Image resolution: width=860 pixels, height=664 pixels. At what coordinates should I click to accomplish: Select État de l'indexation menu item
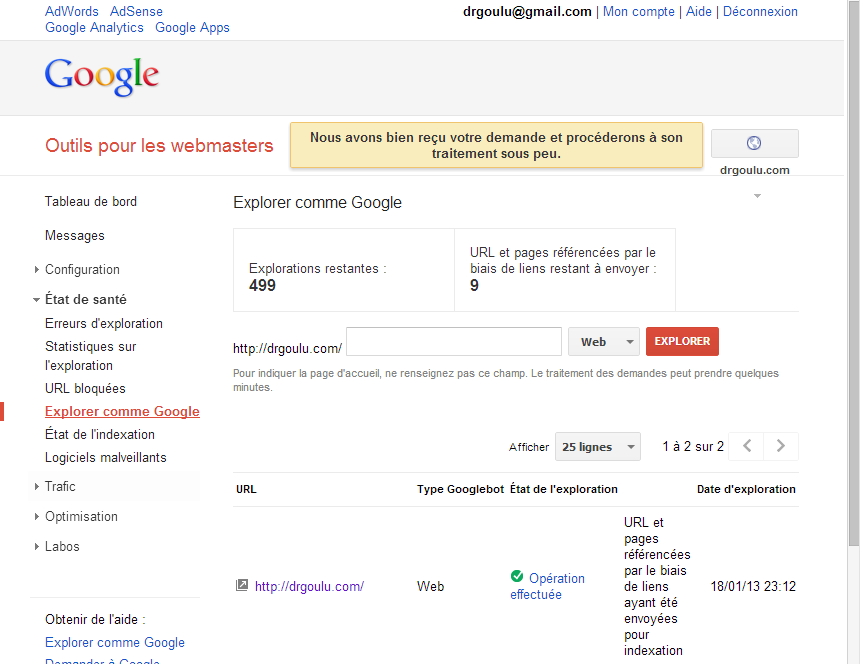click(x=100, y=434)
